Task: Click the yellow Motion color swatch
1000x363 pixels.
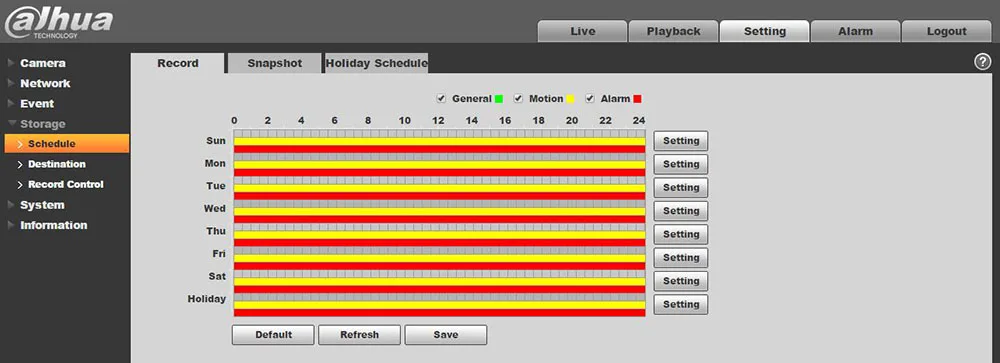Action: [570, 99]
